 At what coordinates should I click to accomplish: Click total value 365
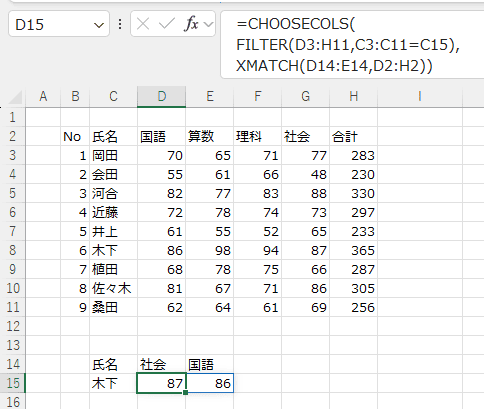point(354,250)
